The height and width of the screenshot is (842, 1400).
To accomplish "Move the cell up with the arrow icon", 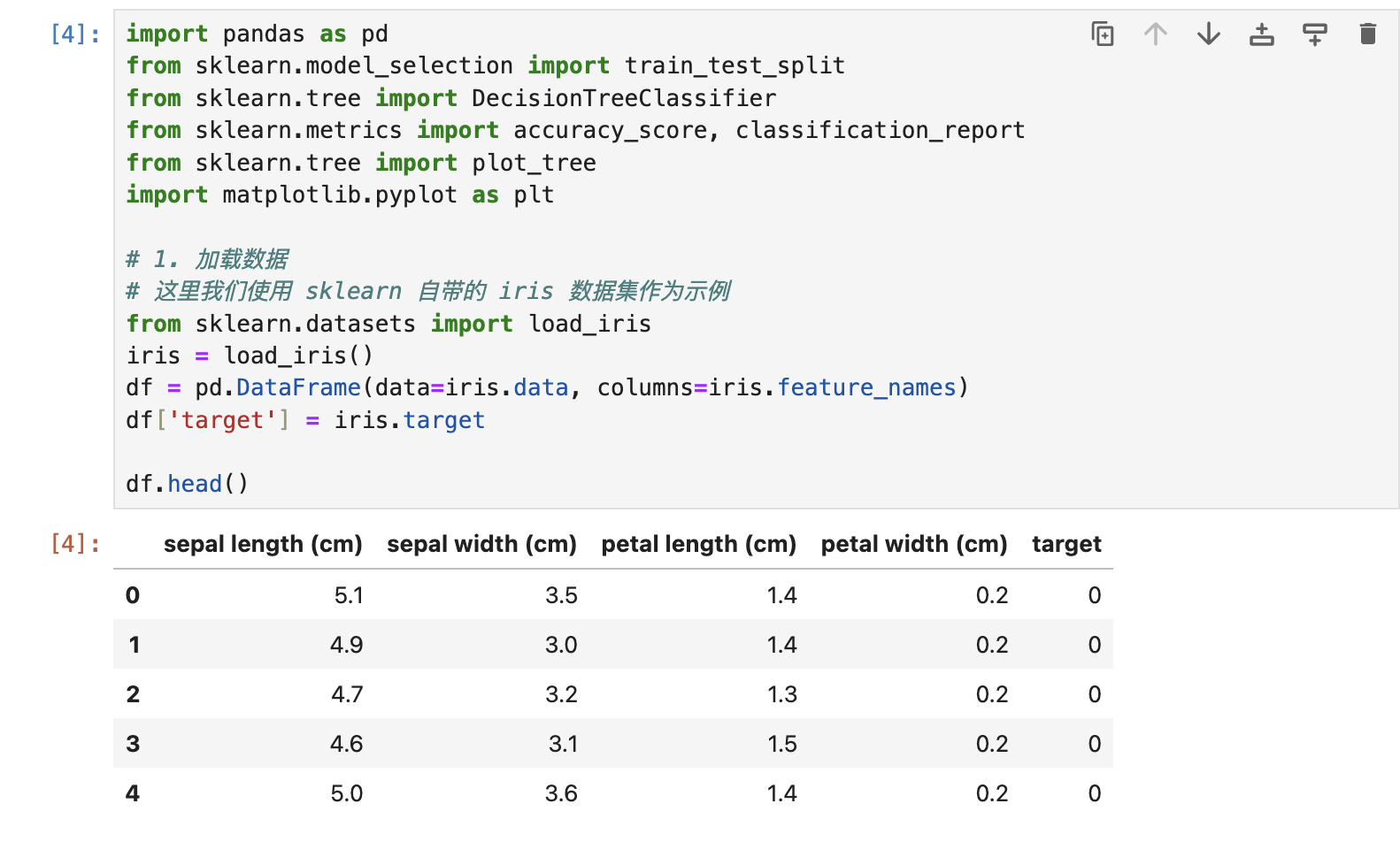I will (1155, 34).
